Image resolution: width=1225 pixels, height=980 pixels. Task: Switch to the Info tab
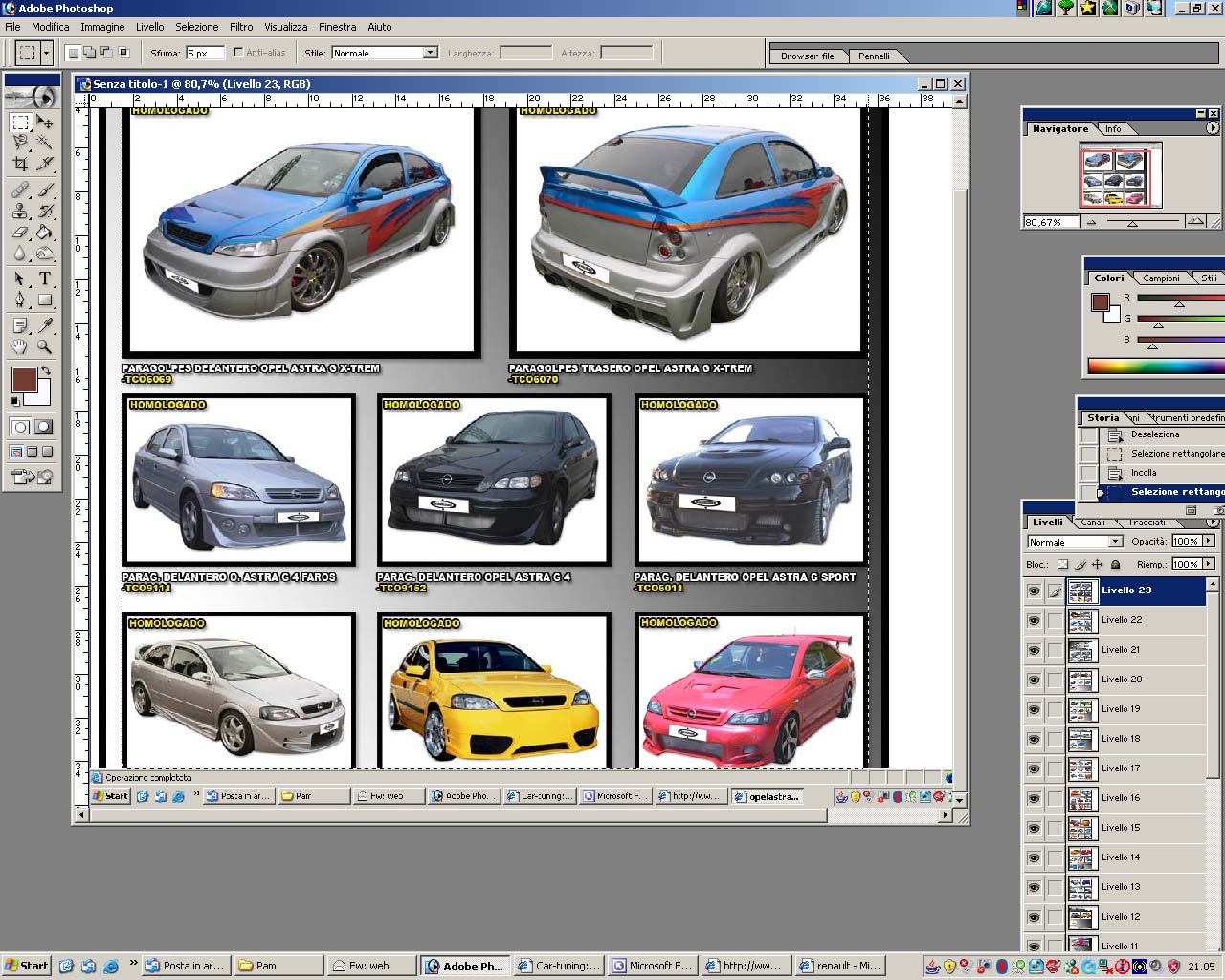[x=1113, y=128]
